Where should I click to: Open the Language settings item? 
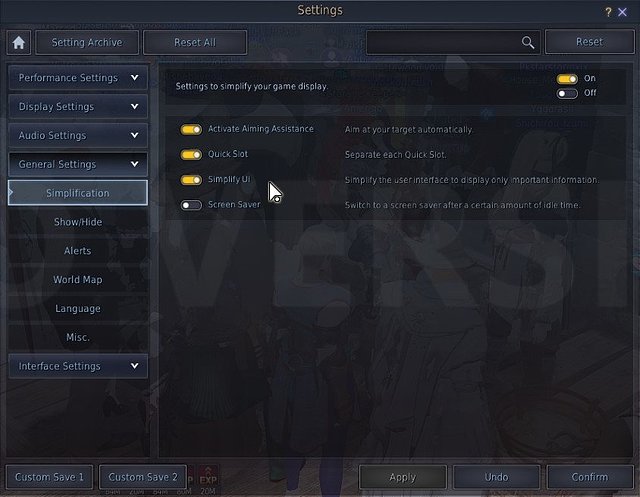click(x=78, y=308)
